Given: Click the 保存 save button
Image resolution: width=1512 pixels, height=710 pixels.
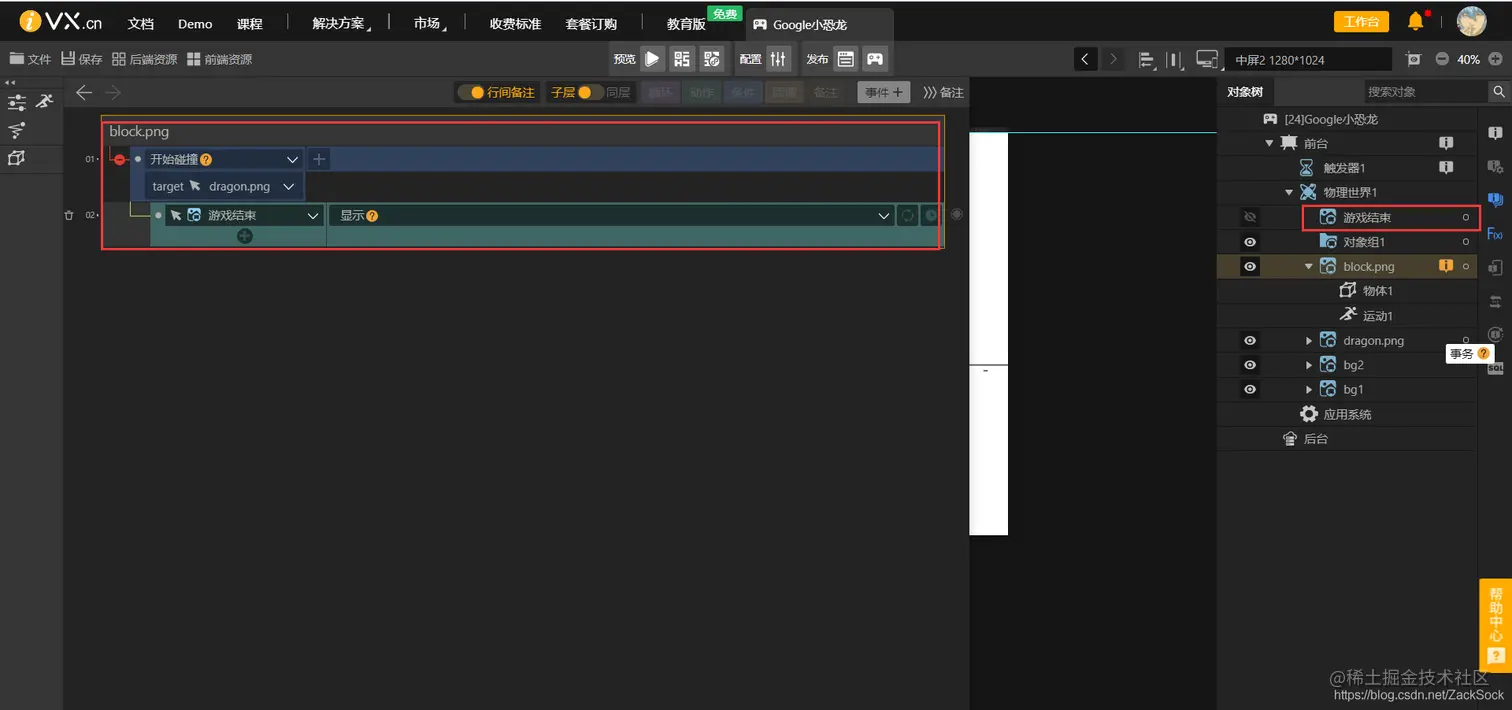Looking at the screenshot, I should 82,59.
